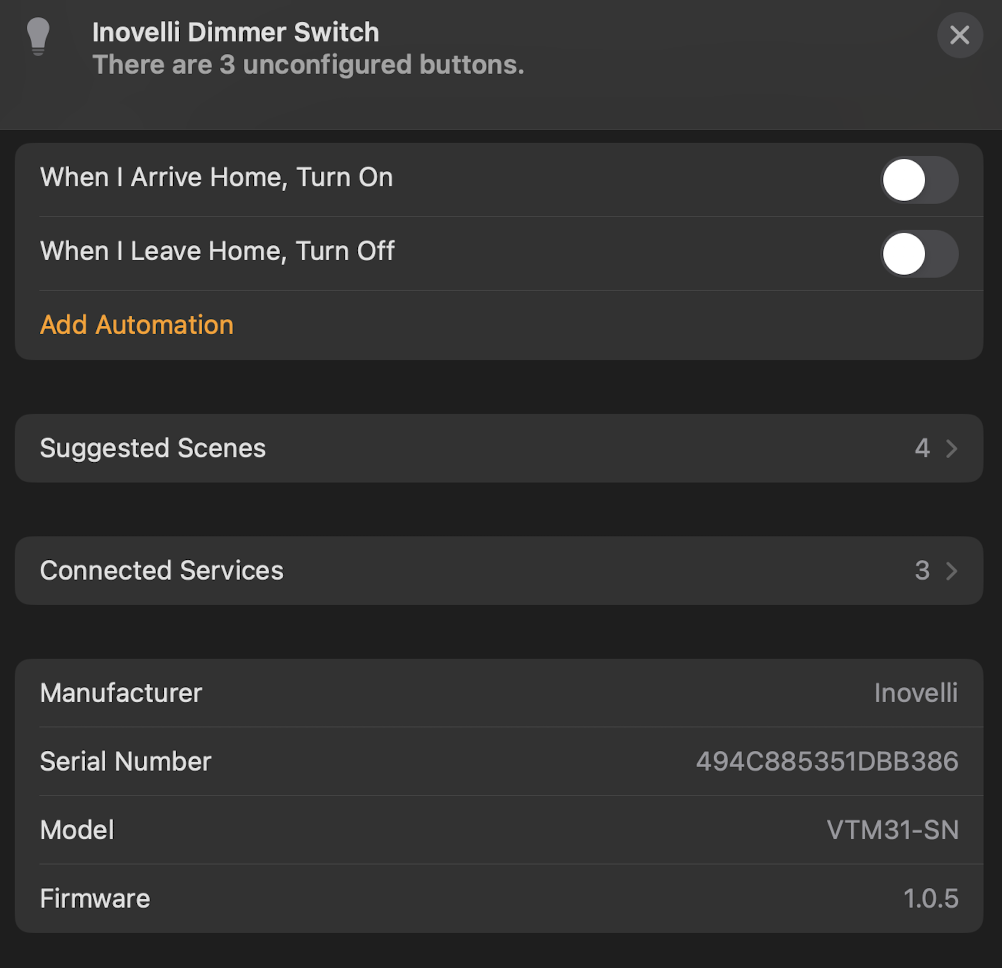This screenshot has height=968, width=1002.
Task: Click the When I Arrive Home label
Action: 216,177
